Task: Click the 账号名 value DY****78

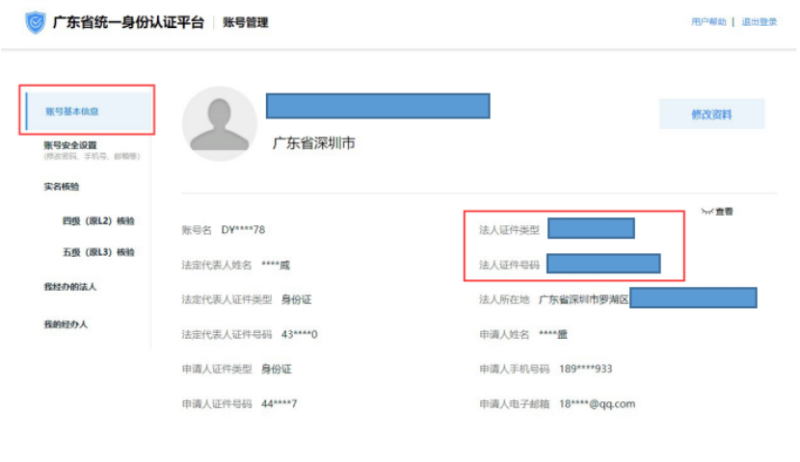Action: (243, 230)
